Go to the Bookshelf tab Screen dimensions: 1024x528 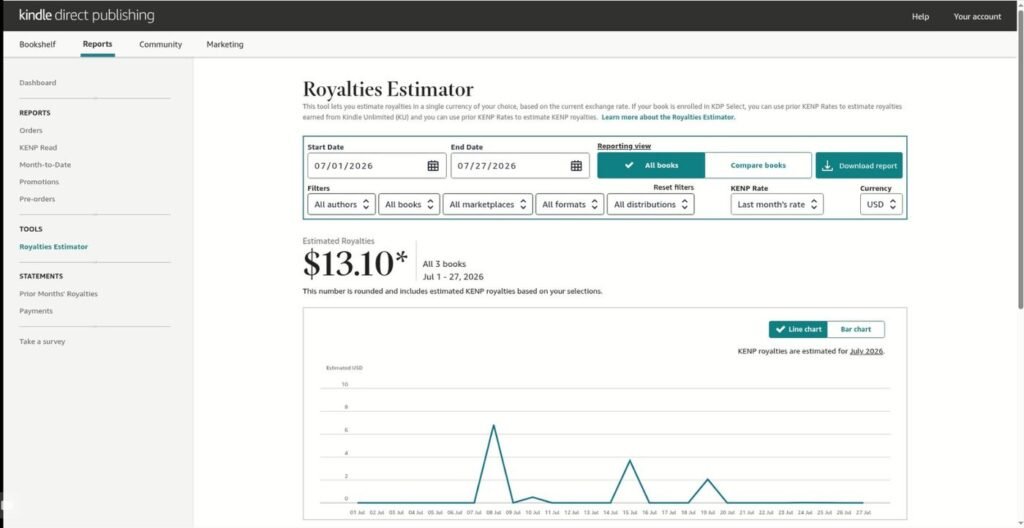point(37,44)
